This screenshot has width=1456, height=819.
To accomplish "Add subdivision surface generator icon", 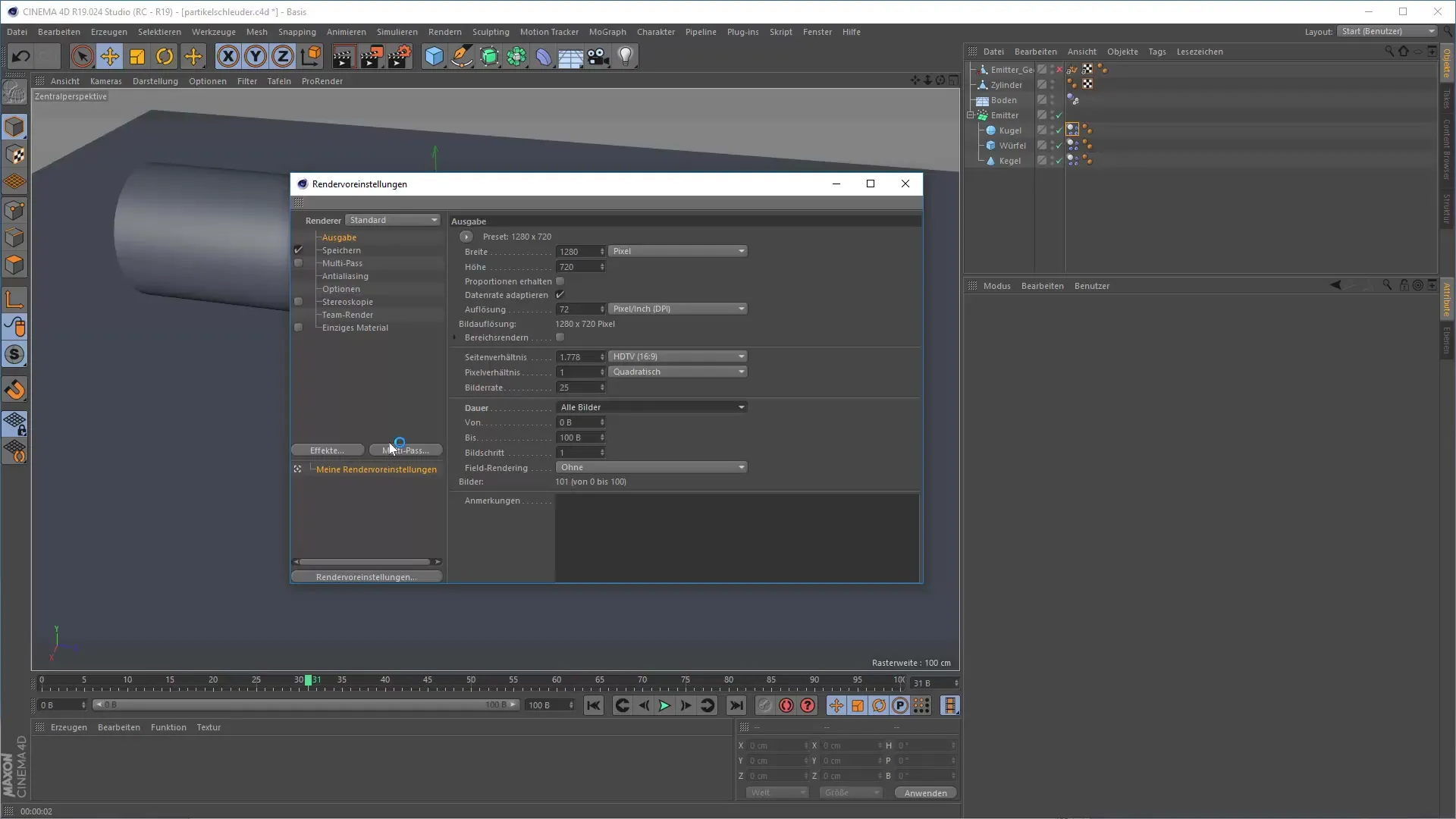I will pyautogui.click(x=490, y=56).
